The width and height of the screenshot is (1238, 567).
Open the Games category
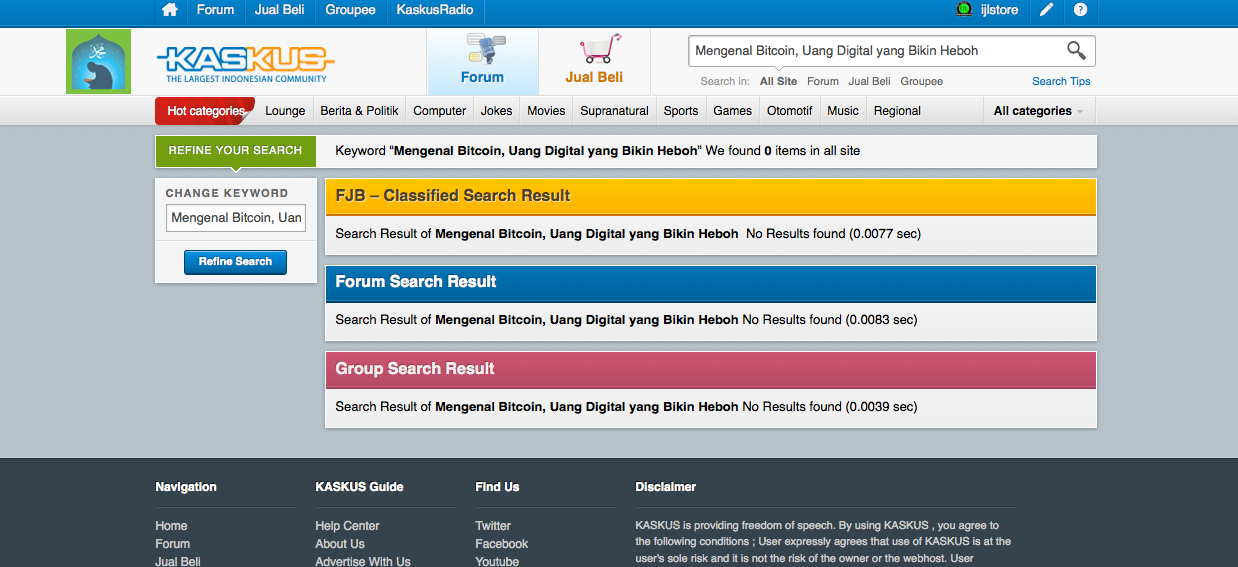(x=732, y=111)
